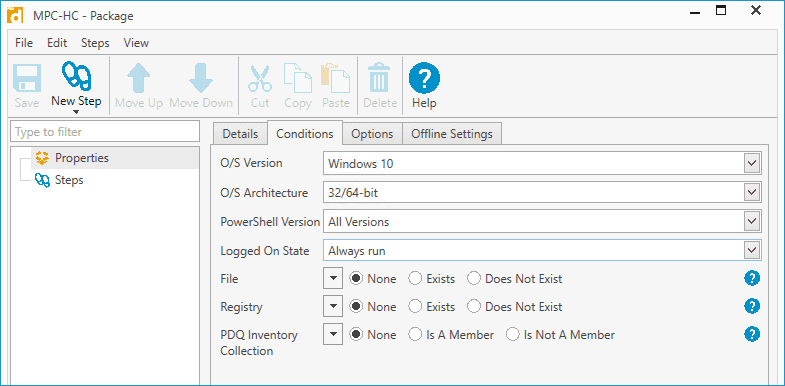The width and height of the screenshot is (785, 386).
Task: Open Help via question mark icon
Action: [425, 78]
